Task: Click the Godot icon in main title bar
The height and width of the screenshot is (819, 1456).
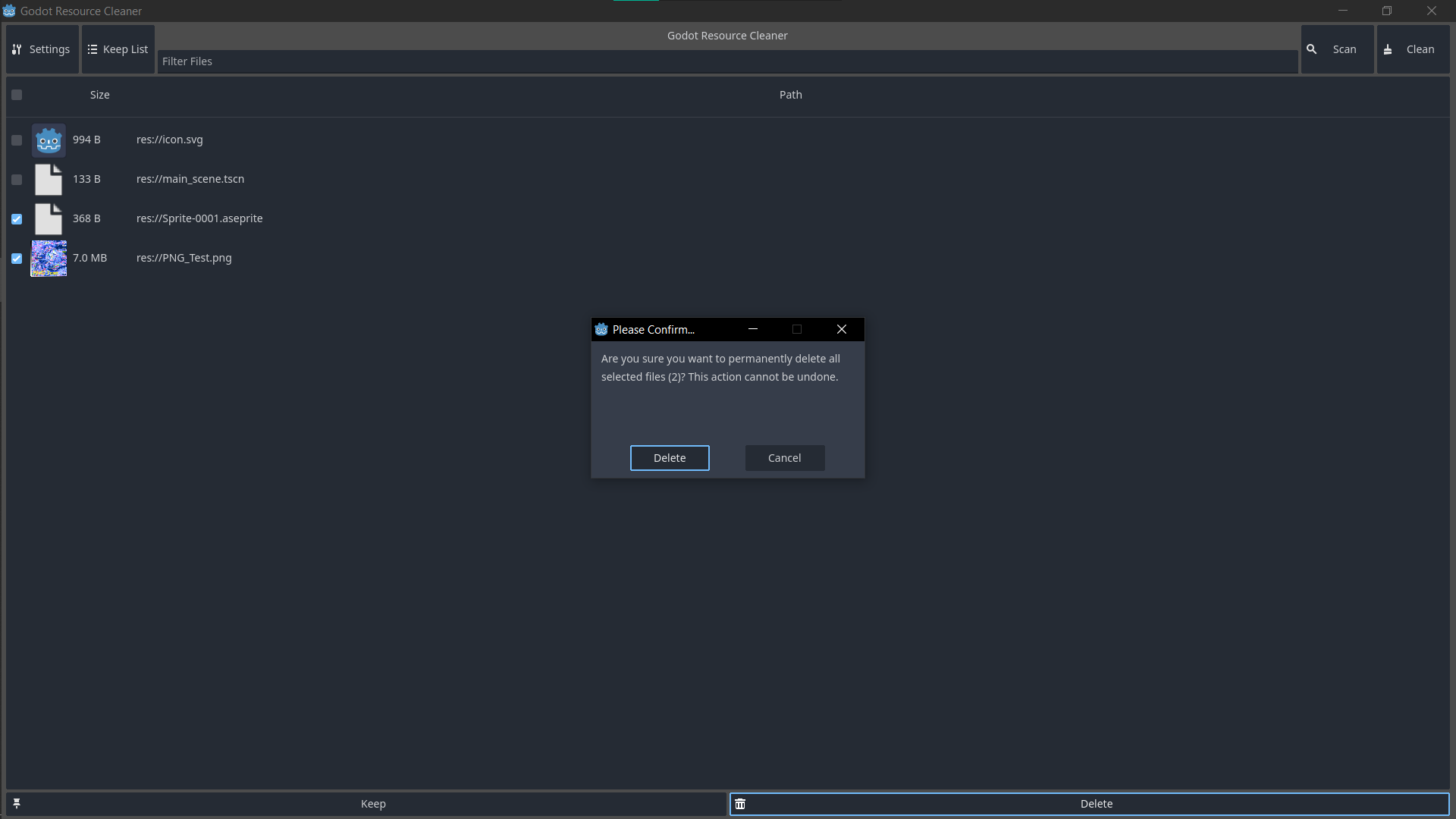Action: (x=9, y=11)
